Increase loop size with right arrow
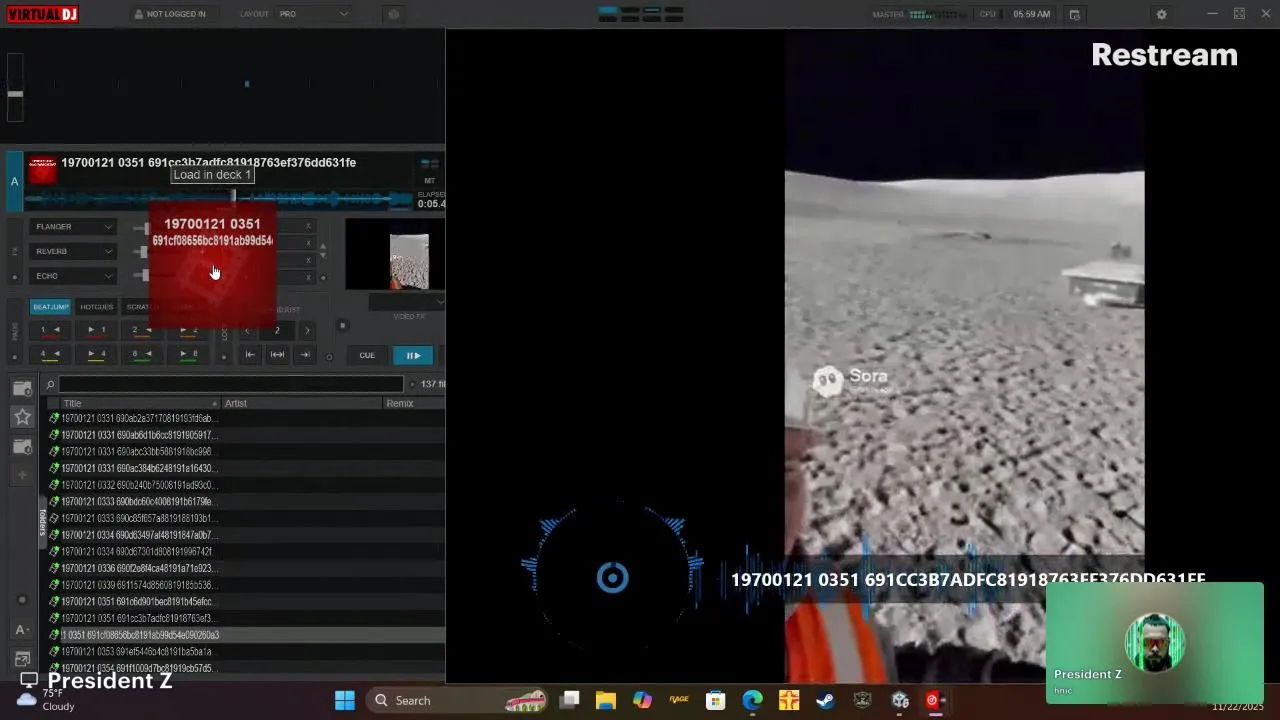 pyautogui.click(x=307, y=330)
